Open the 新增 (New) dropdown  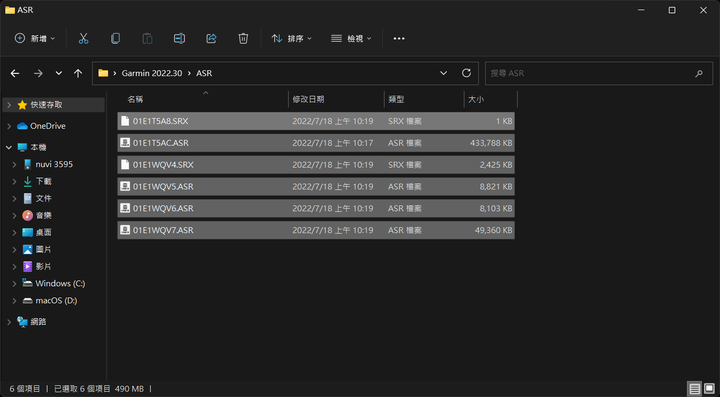(35, 39)
